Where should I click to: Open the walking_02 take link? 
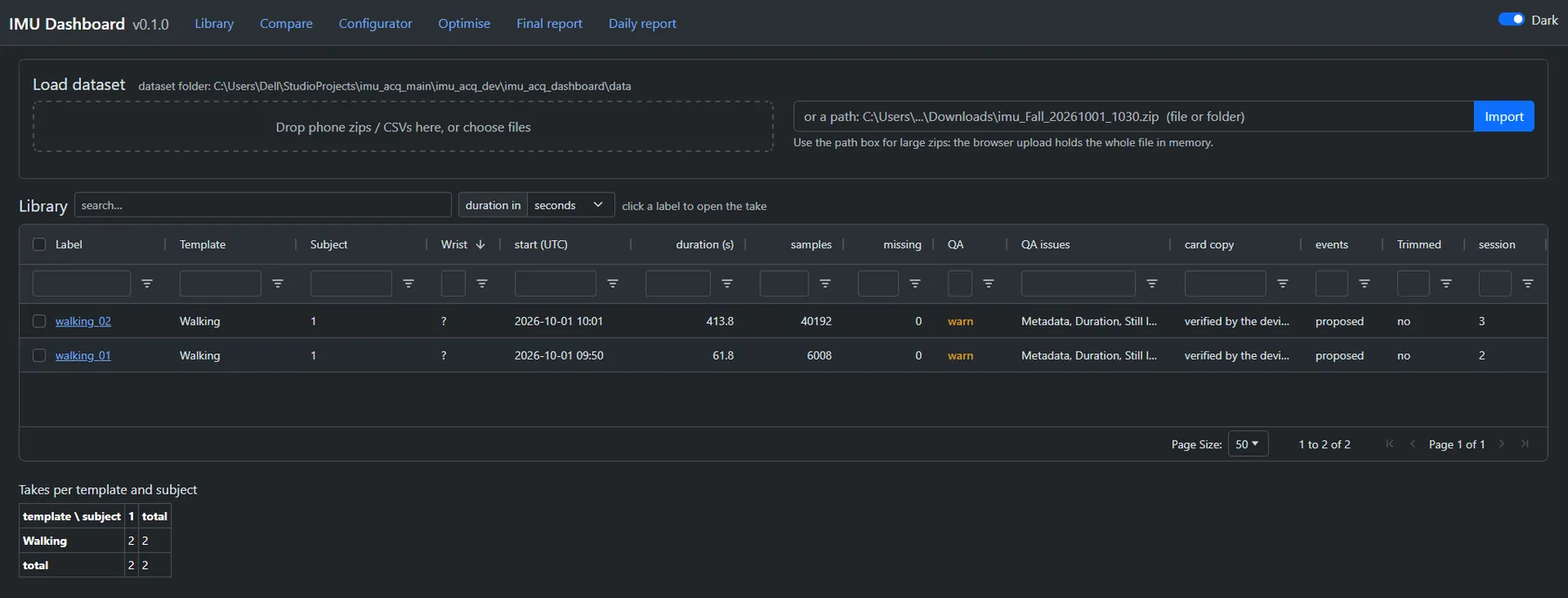click(83, 321)
